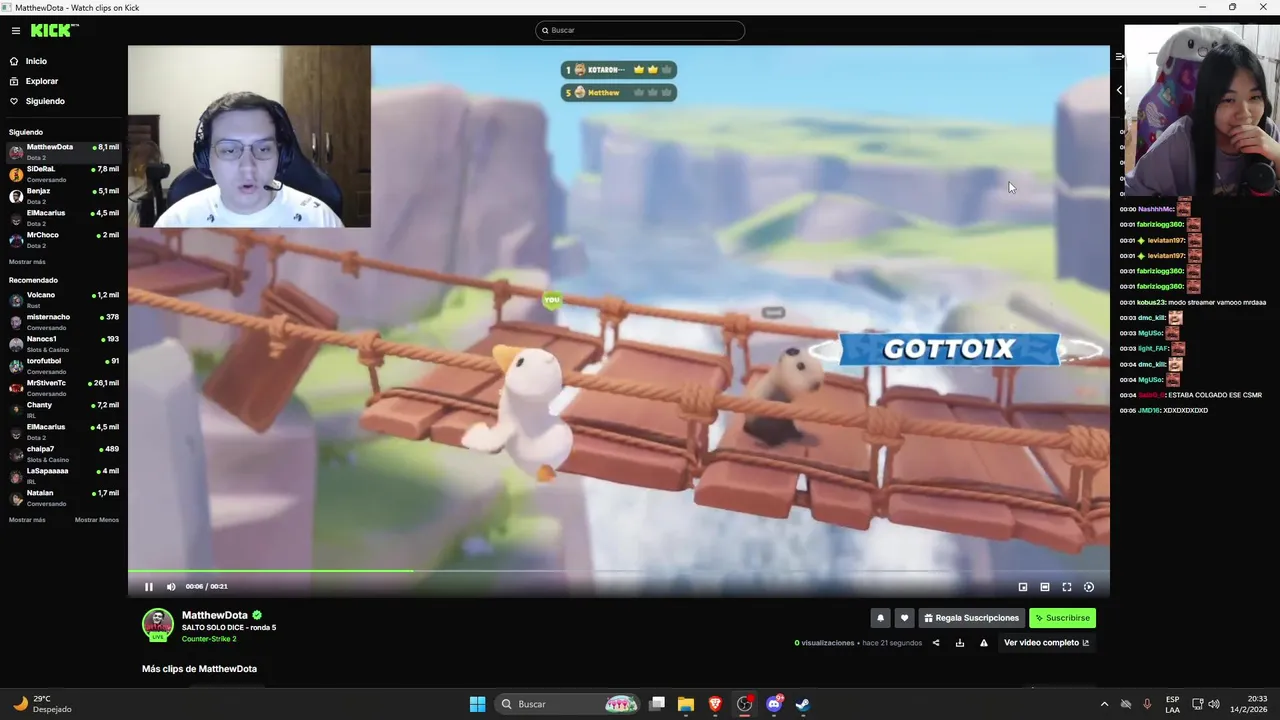Viewport: 1280px width, 720px height.
Task: Open the hamburger sidebar menu
Action: [16, 31]
